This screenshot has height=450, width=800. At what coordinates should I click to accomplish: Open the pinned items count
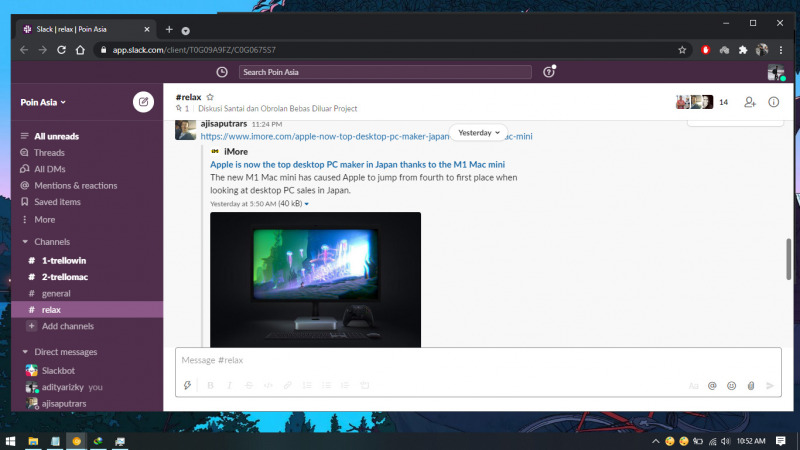(x=183, y=108)
